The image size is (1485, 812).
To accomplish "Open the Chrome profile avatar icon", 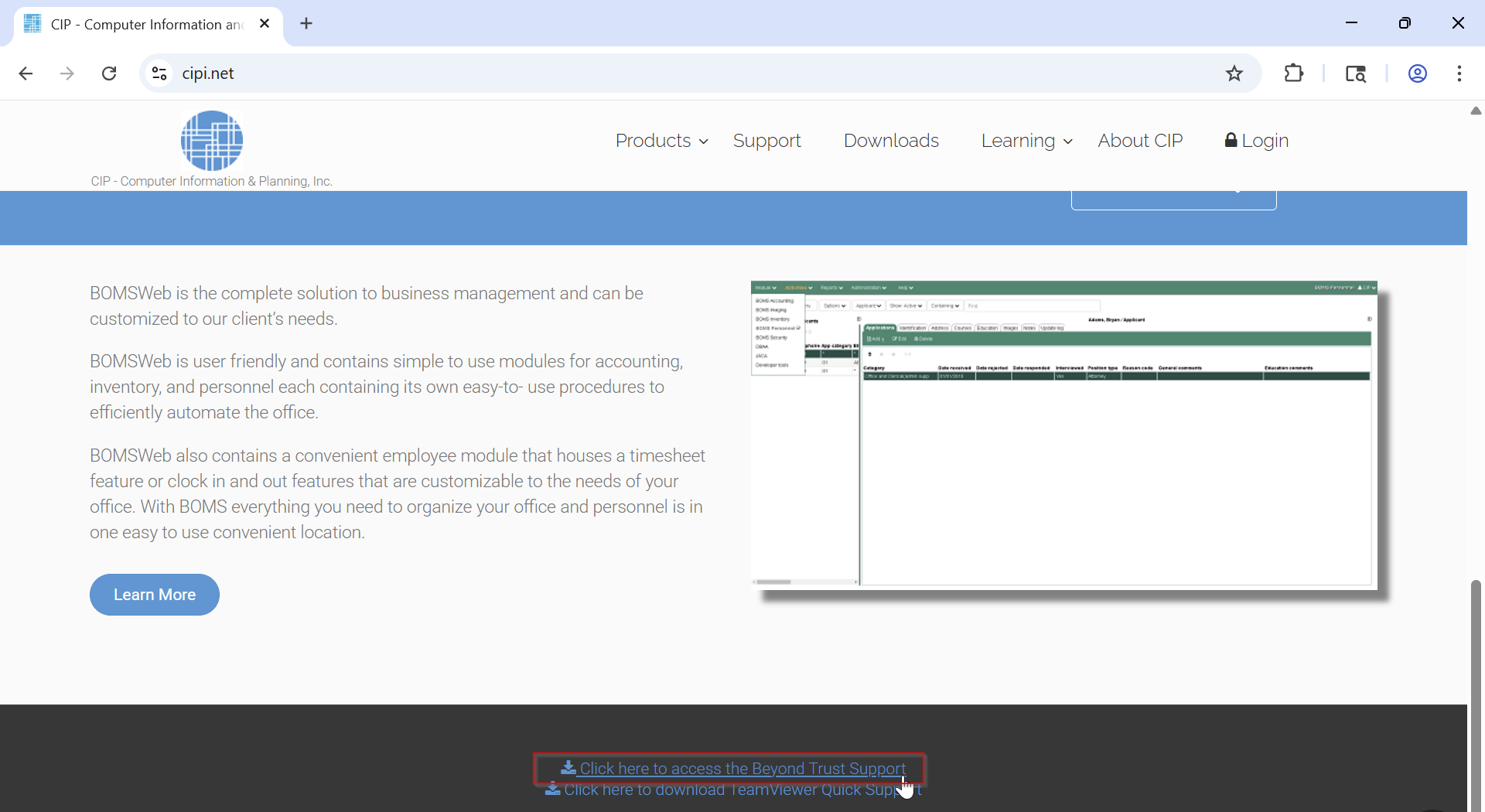I will (x=1417, y=73).
